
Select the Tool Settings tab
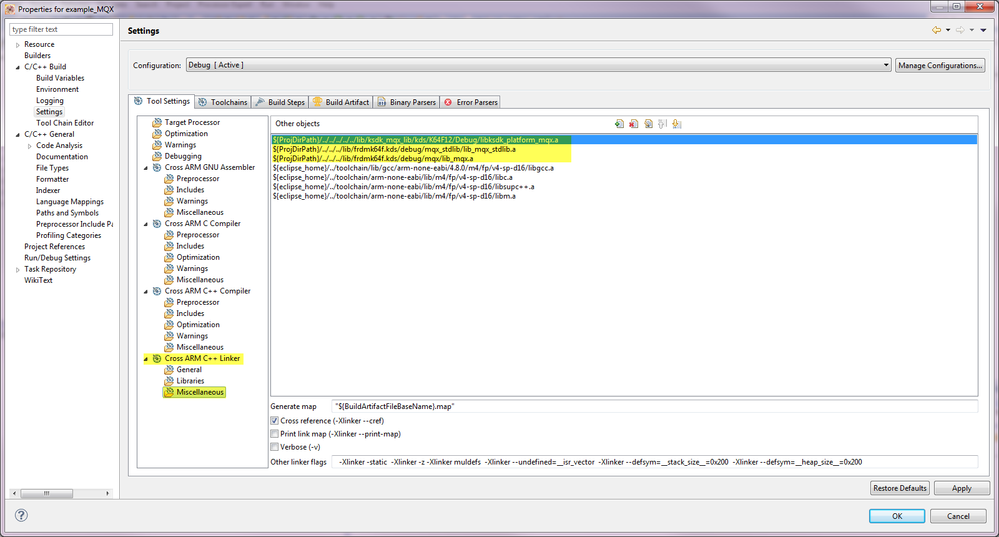[x=161, y=101]
